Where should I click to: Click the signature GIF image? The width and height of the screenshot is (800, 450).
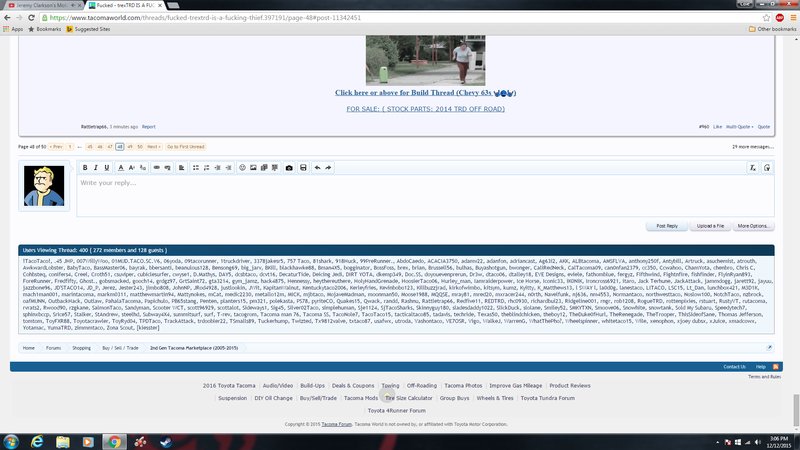pos(426,60)
